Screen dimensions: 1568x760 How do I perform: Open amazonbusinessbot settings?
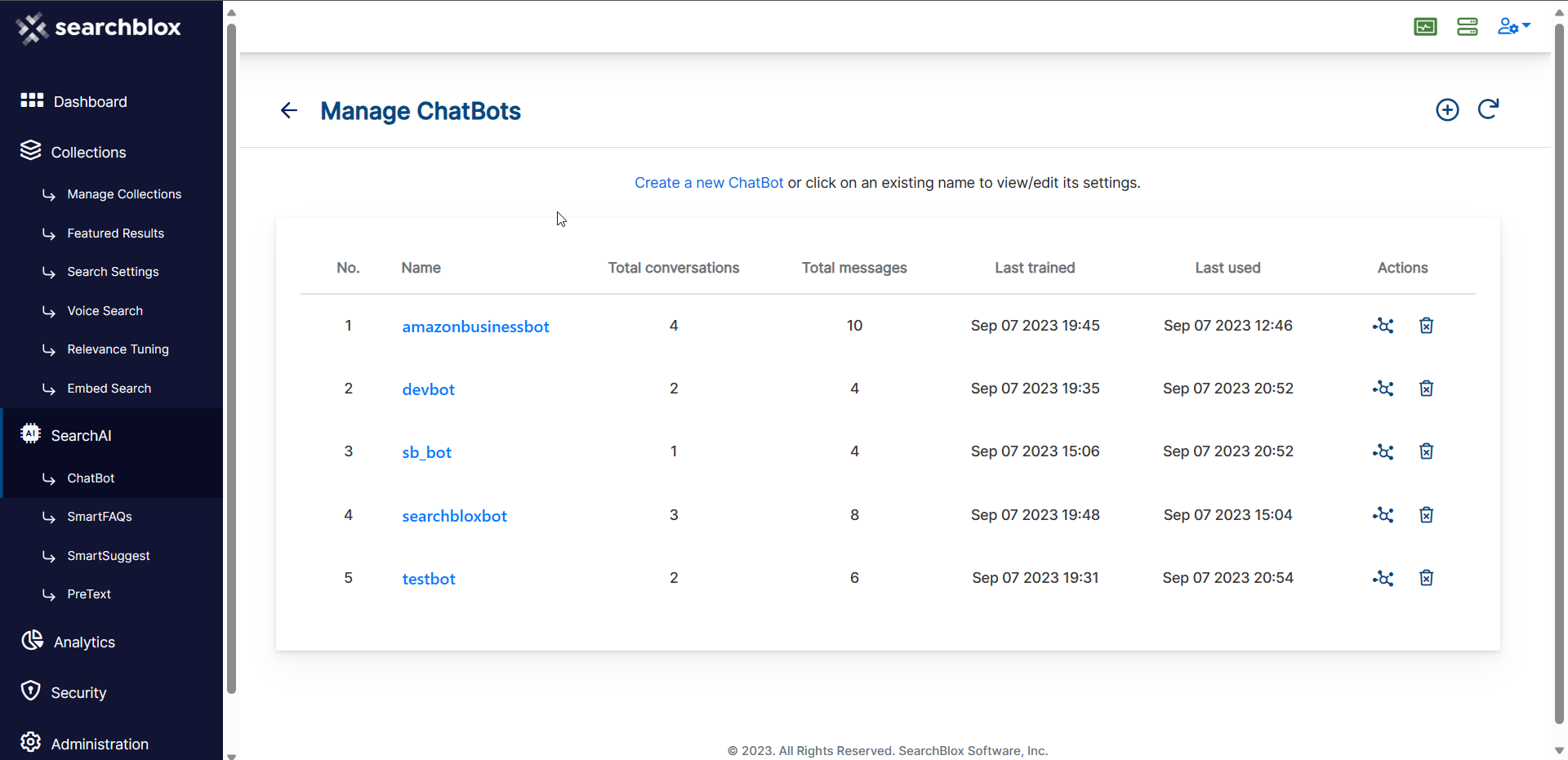[x=475, y=327]
